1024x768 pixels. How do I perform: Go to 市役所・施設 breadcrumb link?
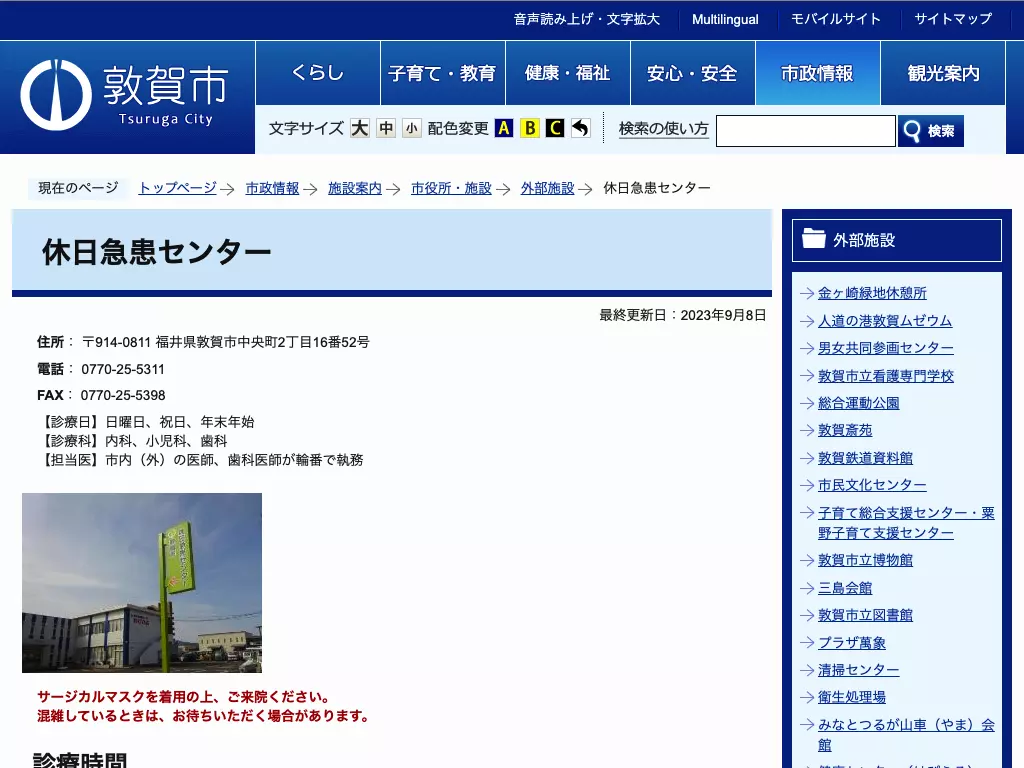coord(451,188)
